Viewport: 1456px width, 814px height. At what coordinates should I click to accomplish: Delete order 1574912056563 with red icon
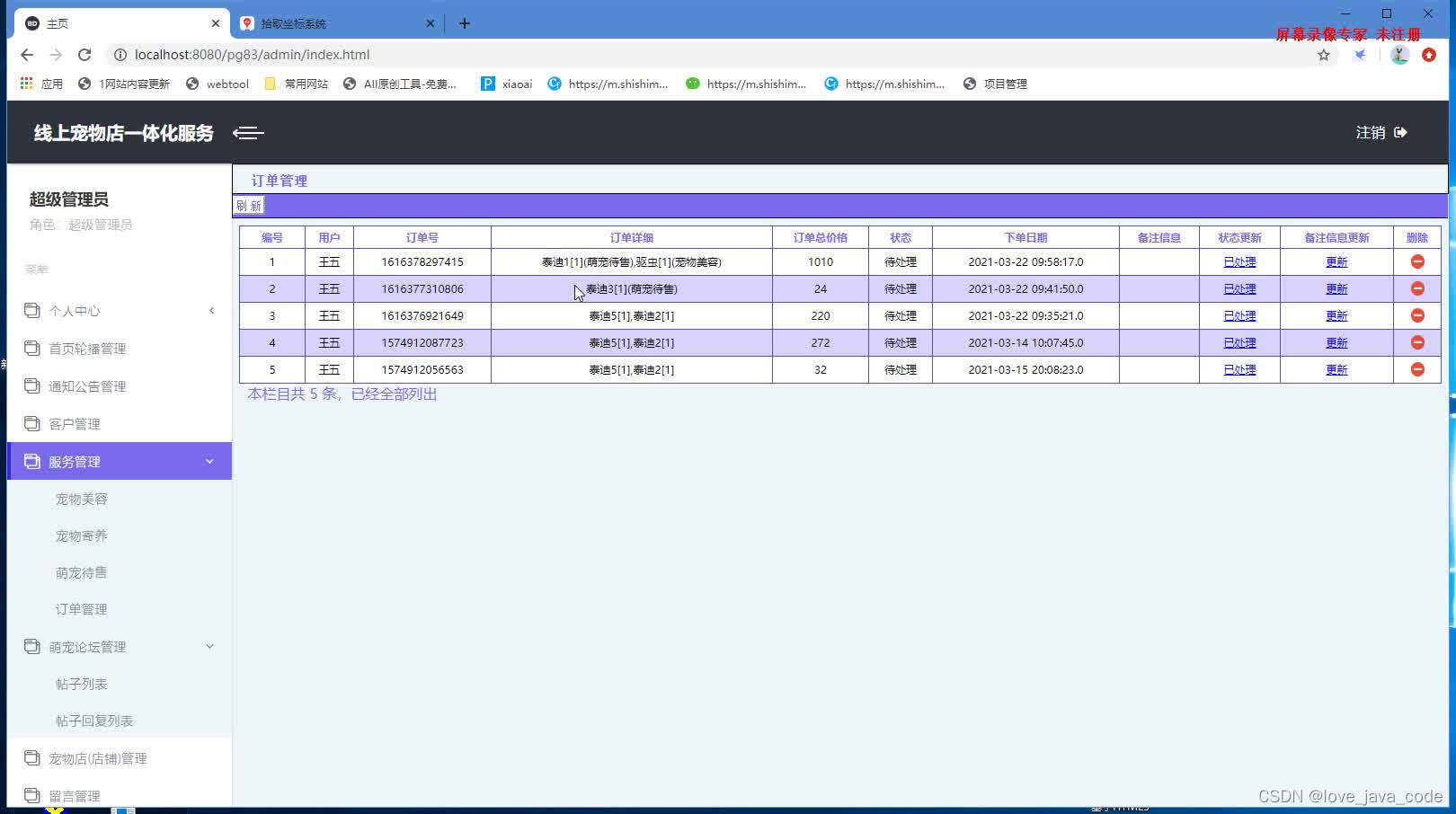(x=1417, y=369)
